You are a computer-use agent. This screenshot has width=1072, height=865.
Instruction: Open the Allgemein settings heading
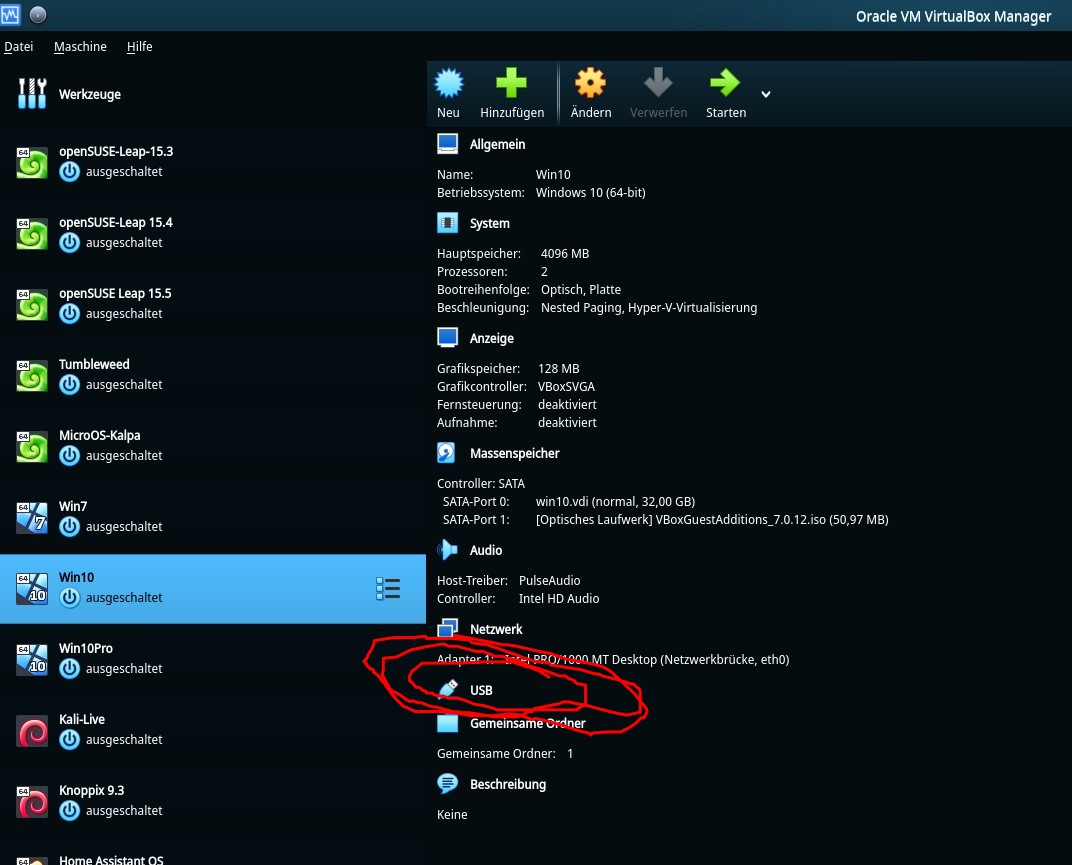coord(497,144)
